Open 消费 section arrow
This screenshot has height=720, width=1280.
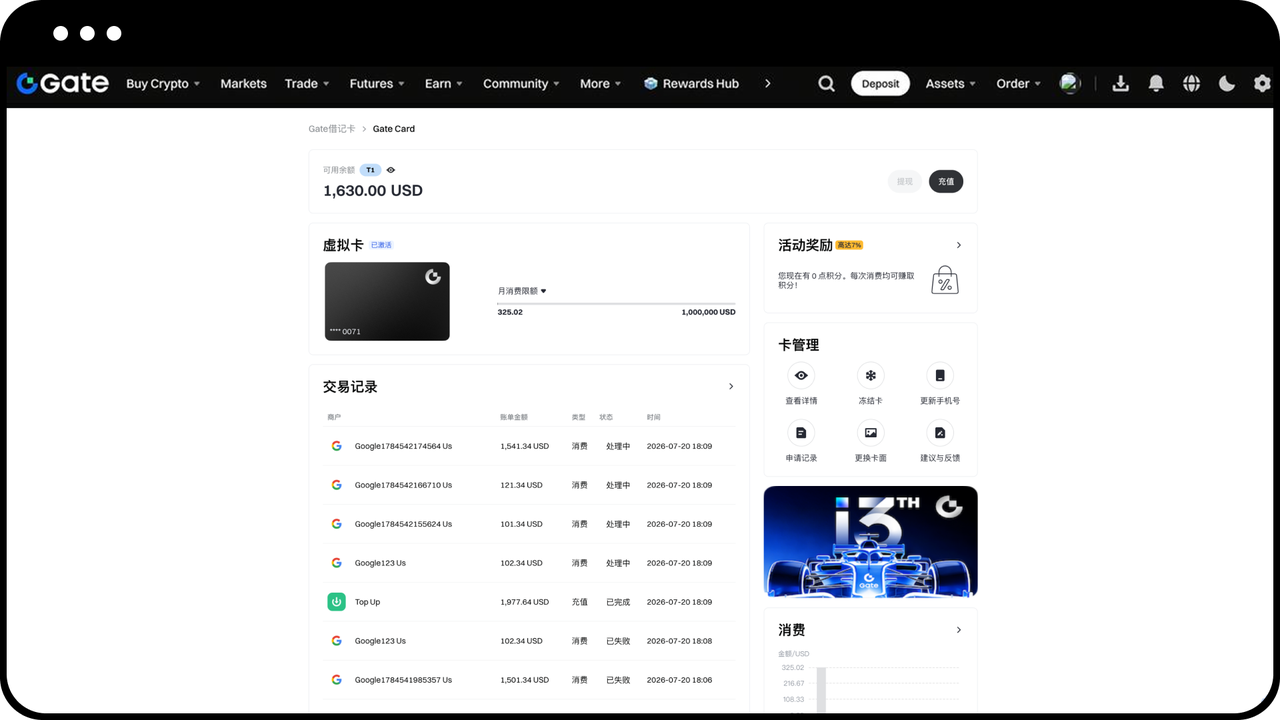[x=959, y=630]
